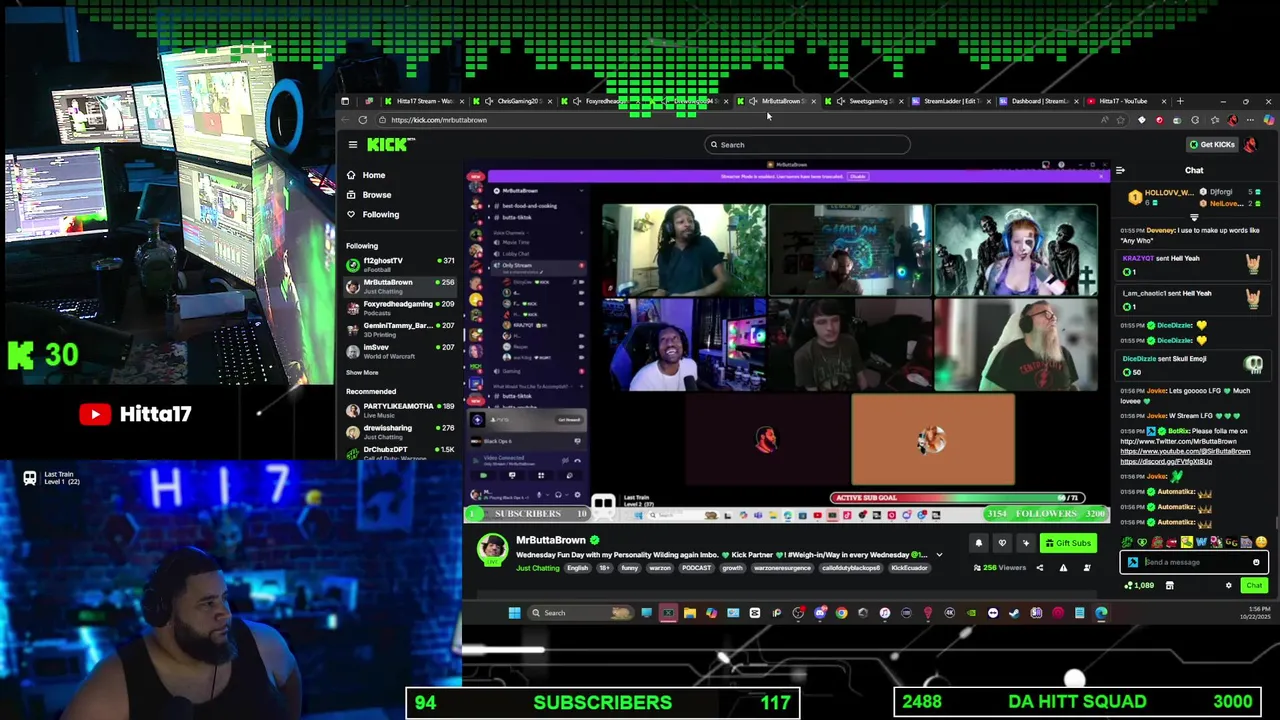Report the stream using warning triangle icon
The image size is (1280, 720).
pyautogui.click(x=1063, y=568)
